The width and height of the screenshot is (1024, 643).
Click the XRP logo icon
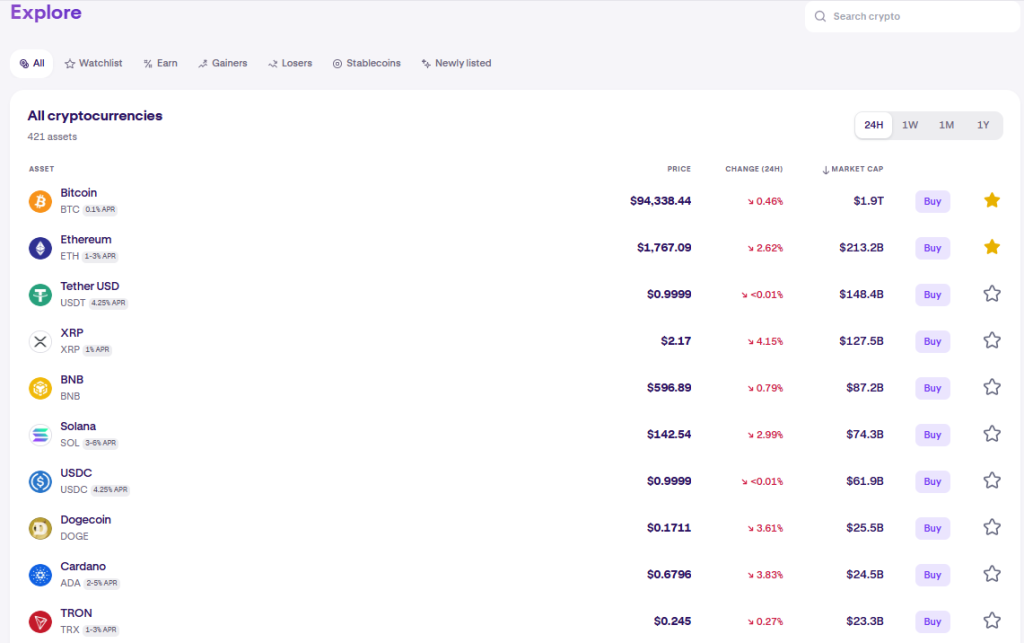tap(38, 341)
